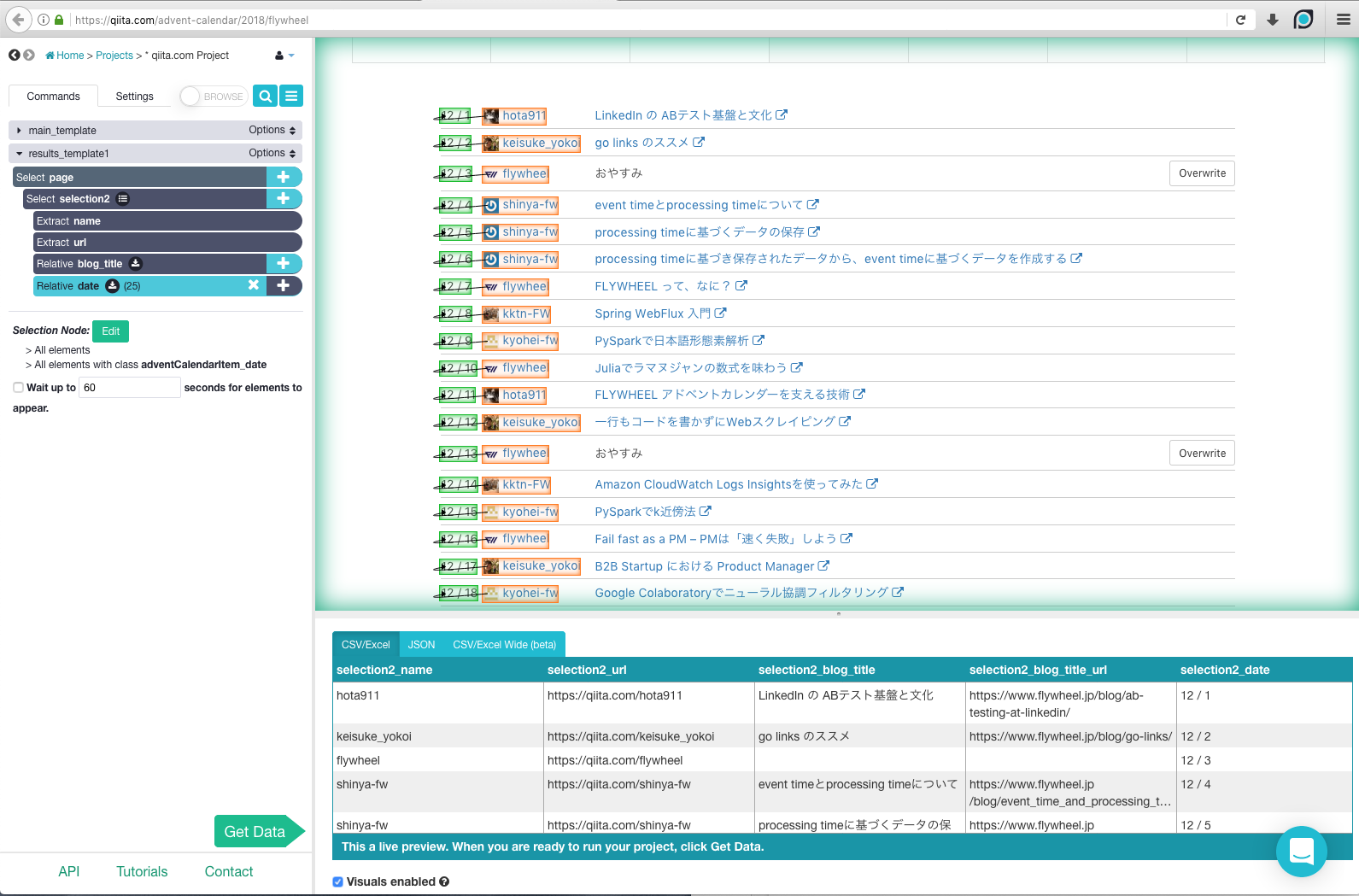Image resolution: width=1359 pixels, height=896 pixels.
Task: Open the Spring WebFlux 入門 link
Action: pos(660,313)
